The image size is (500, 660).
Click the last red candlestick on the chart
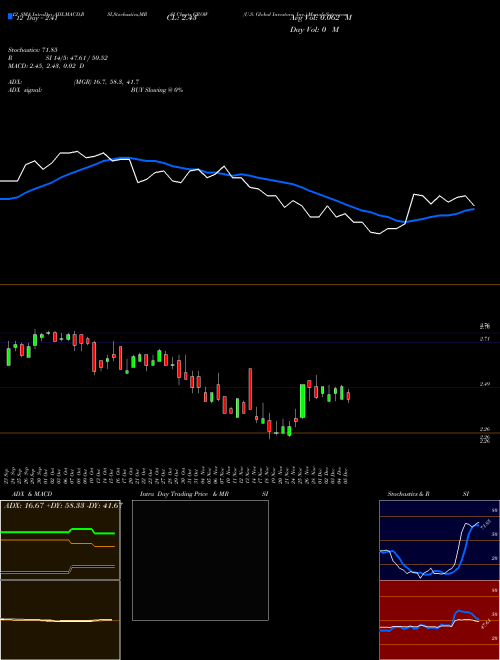tap(348, 396)
